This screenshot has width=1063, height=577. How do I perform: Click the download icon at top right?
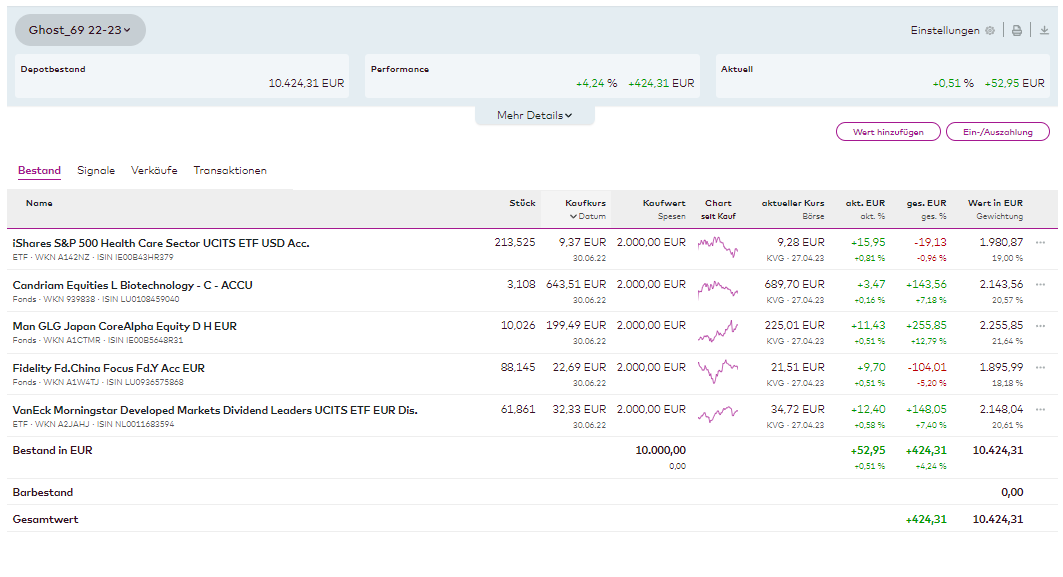(x=1044, y=31)
